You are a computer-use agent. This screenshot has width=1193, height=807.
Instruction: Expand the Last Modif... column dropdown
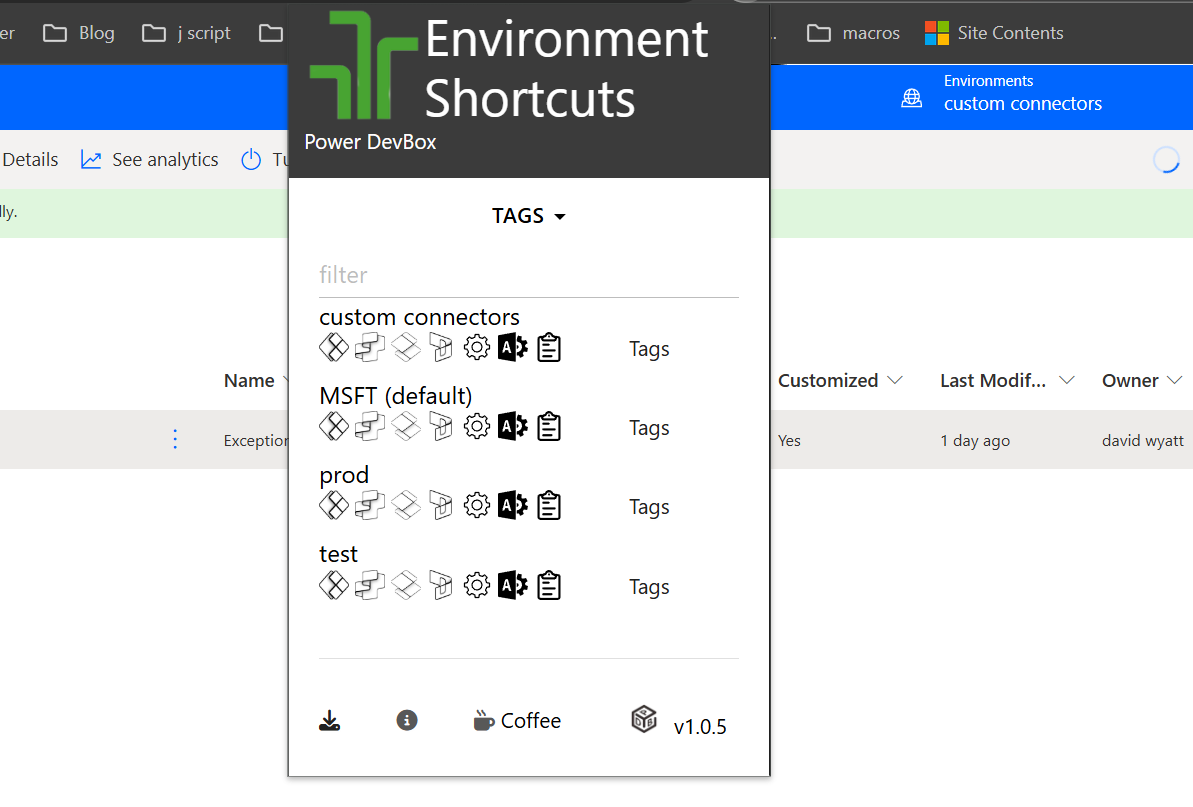(1067, 380)
